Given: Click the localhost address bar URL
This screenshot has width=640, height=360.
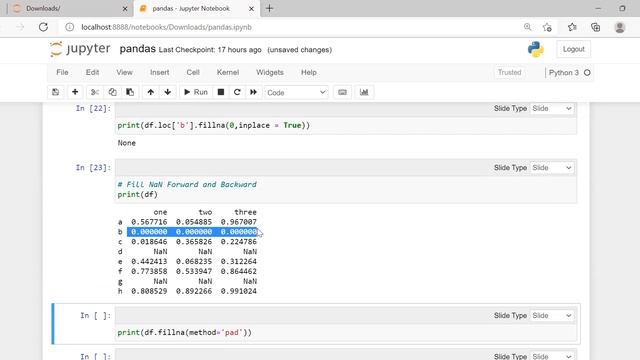Looking at the screenshot, I should (166, 27).
